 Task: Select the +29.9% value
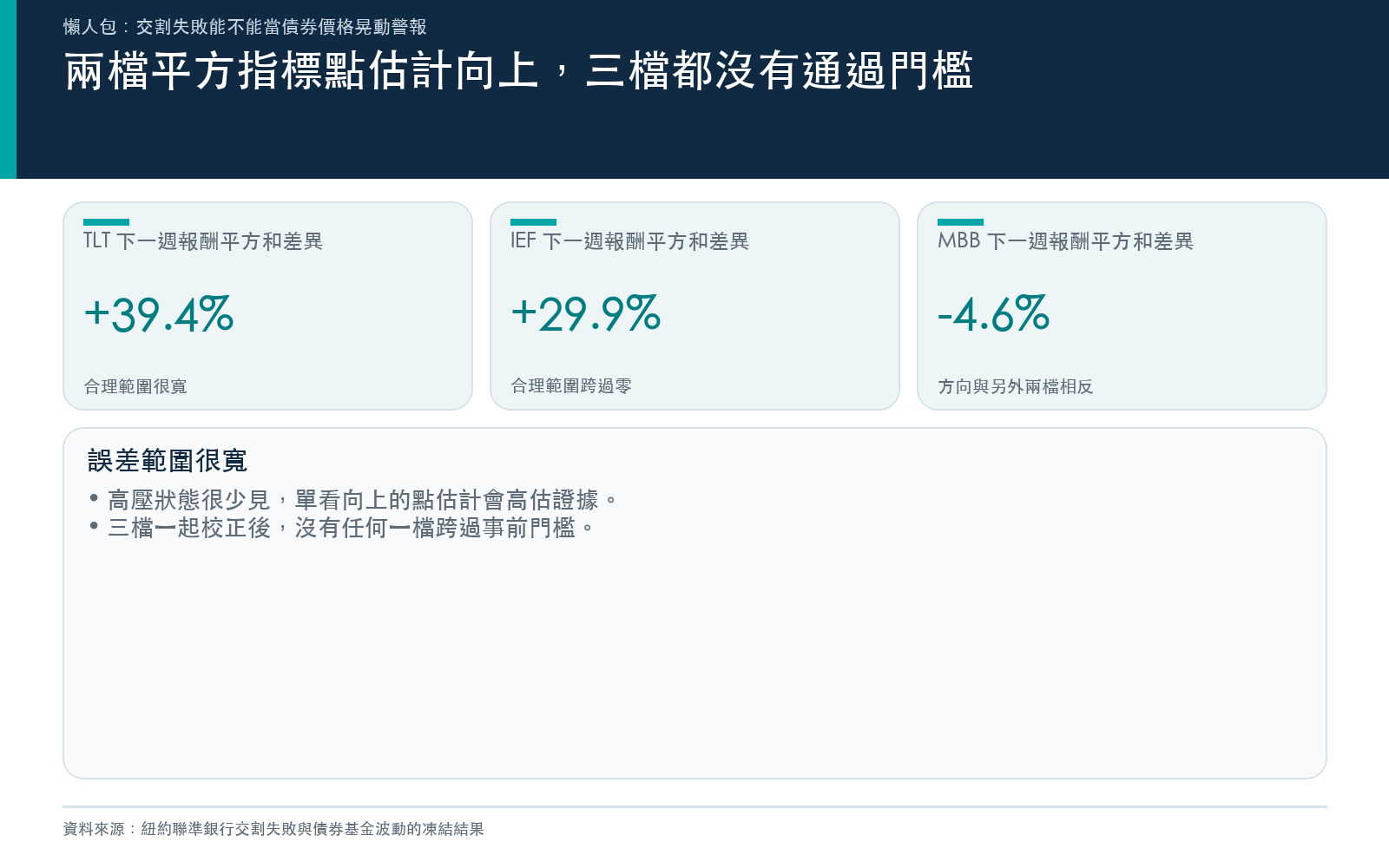[586, 314]
